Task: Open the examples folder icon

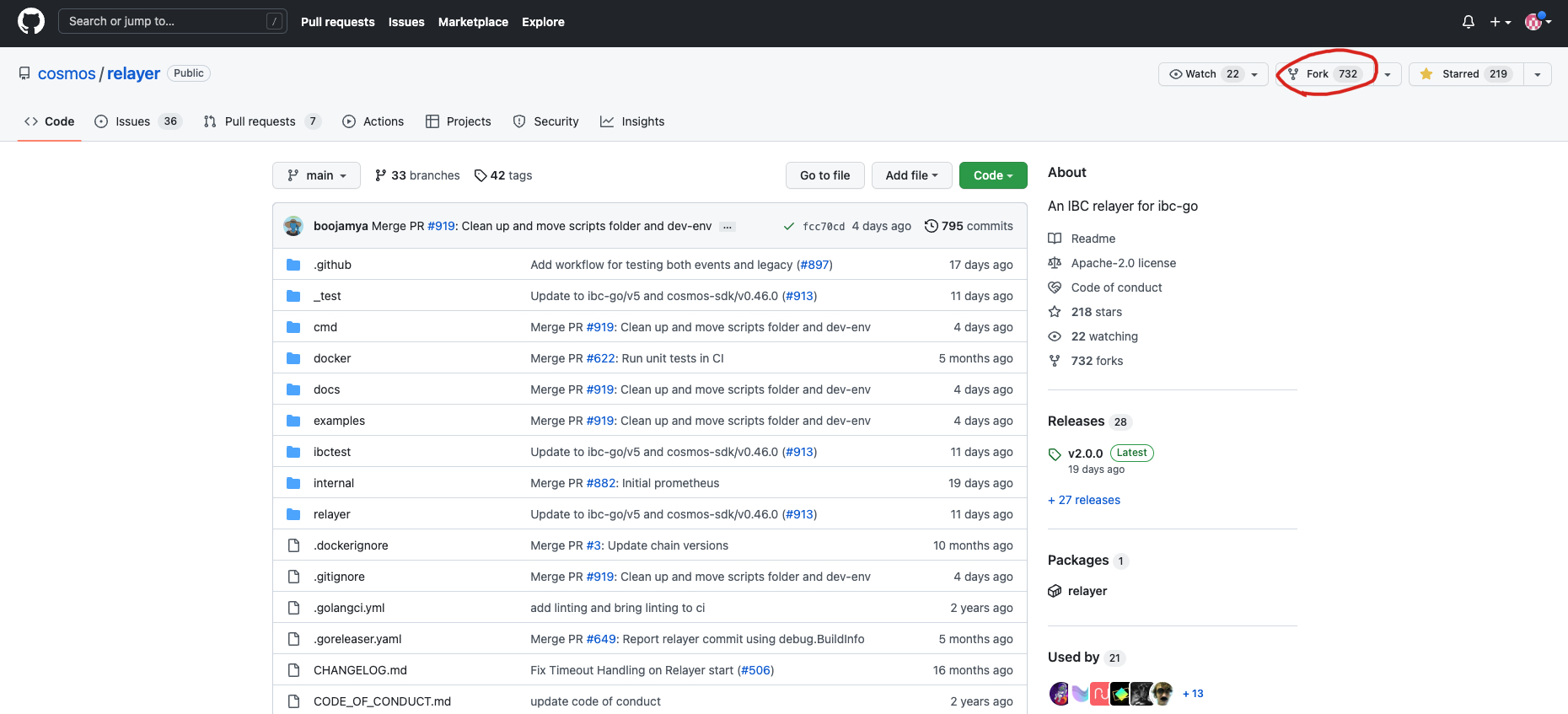Action: (x=293, y=421)
